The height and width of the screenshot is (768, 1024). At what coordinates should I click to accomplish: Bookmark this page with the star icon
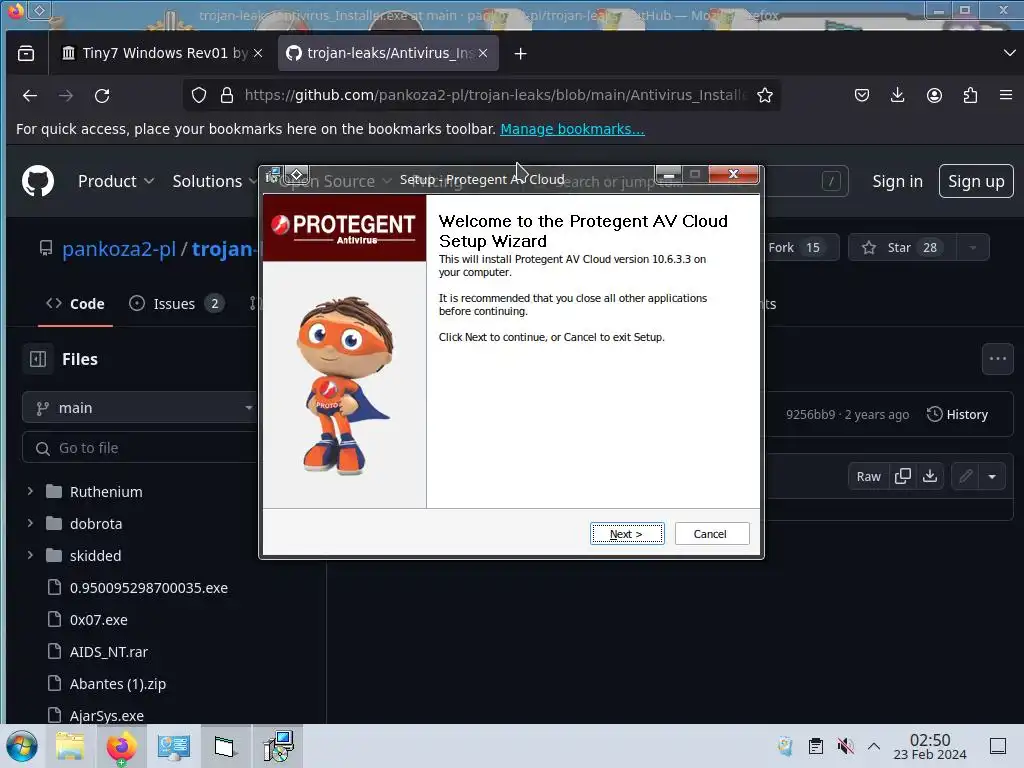(765, 95)
